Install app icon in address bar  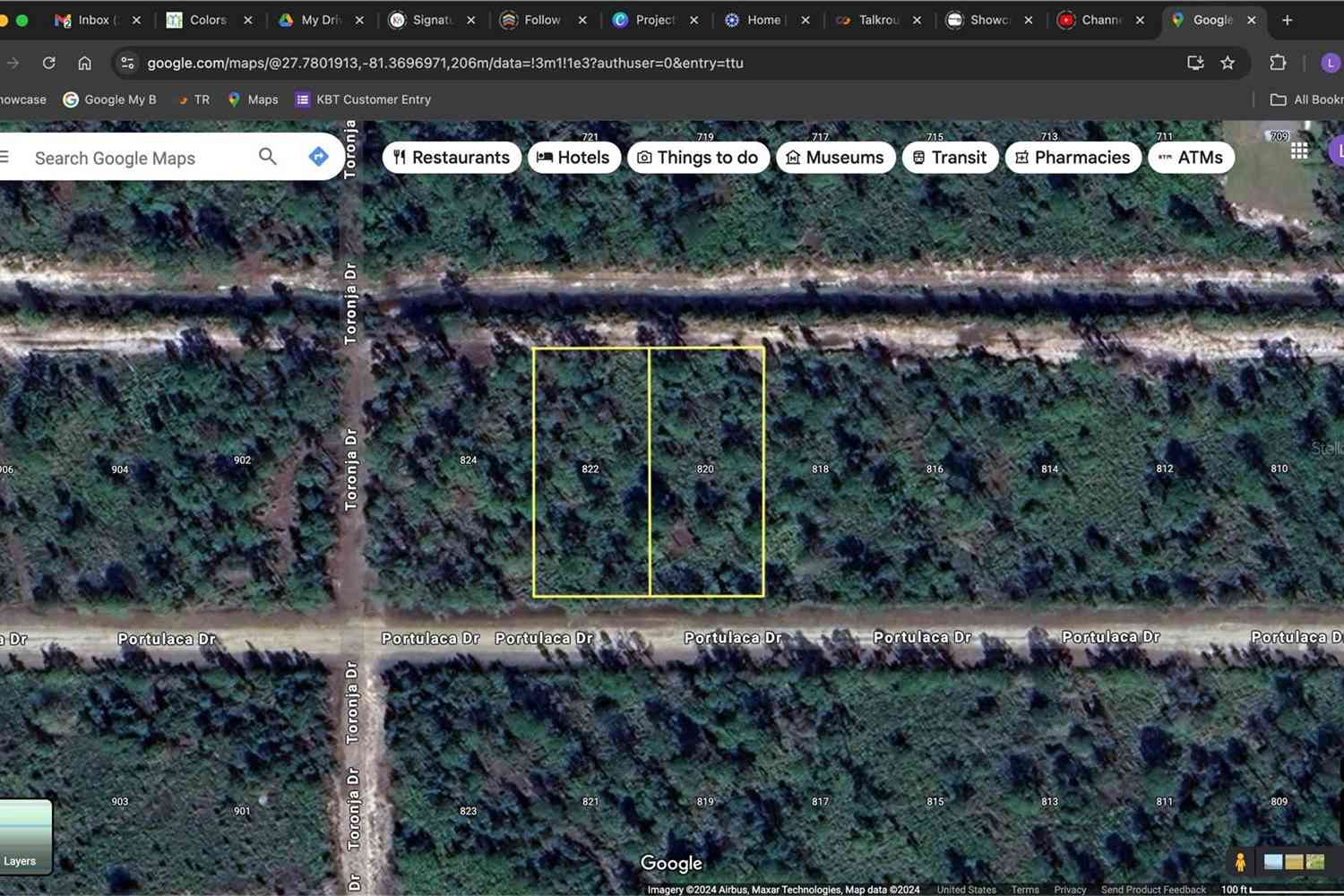1195,63
